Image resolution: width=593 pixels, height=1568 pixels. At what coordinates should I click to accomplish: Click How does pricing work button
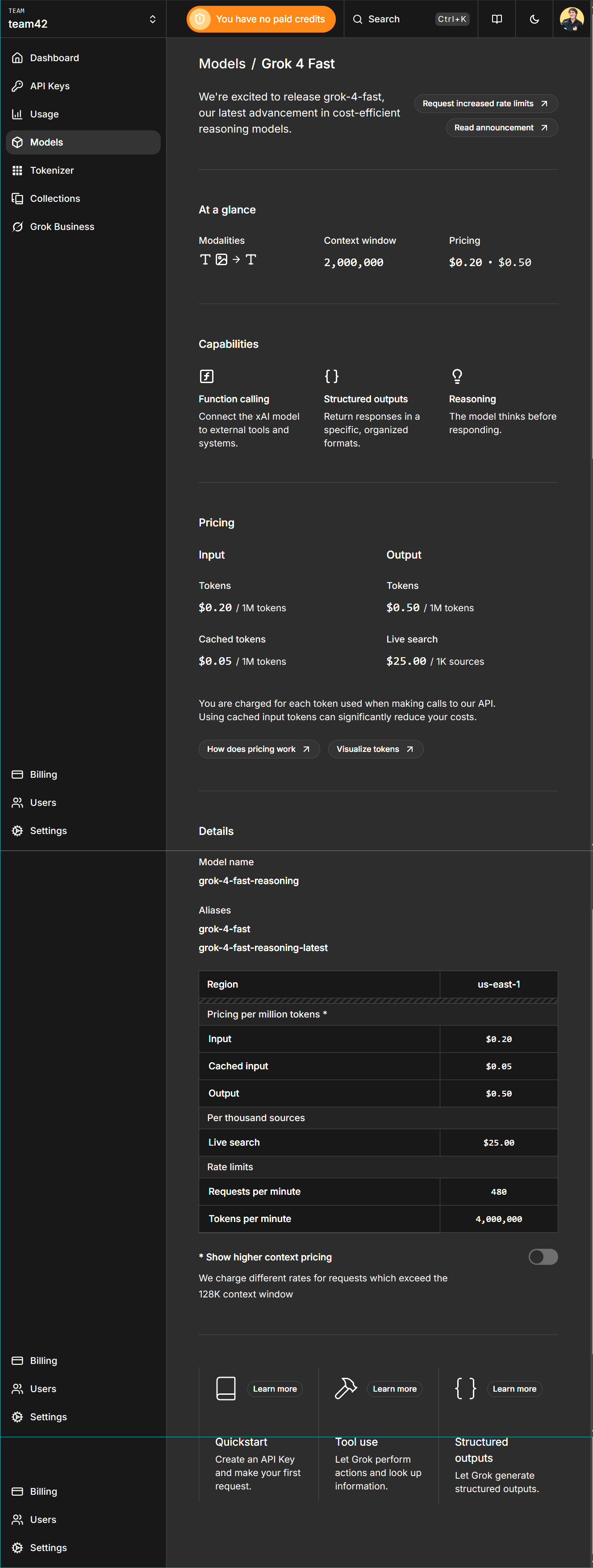coord(258,749)
